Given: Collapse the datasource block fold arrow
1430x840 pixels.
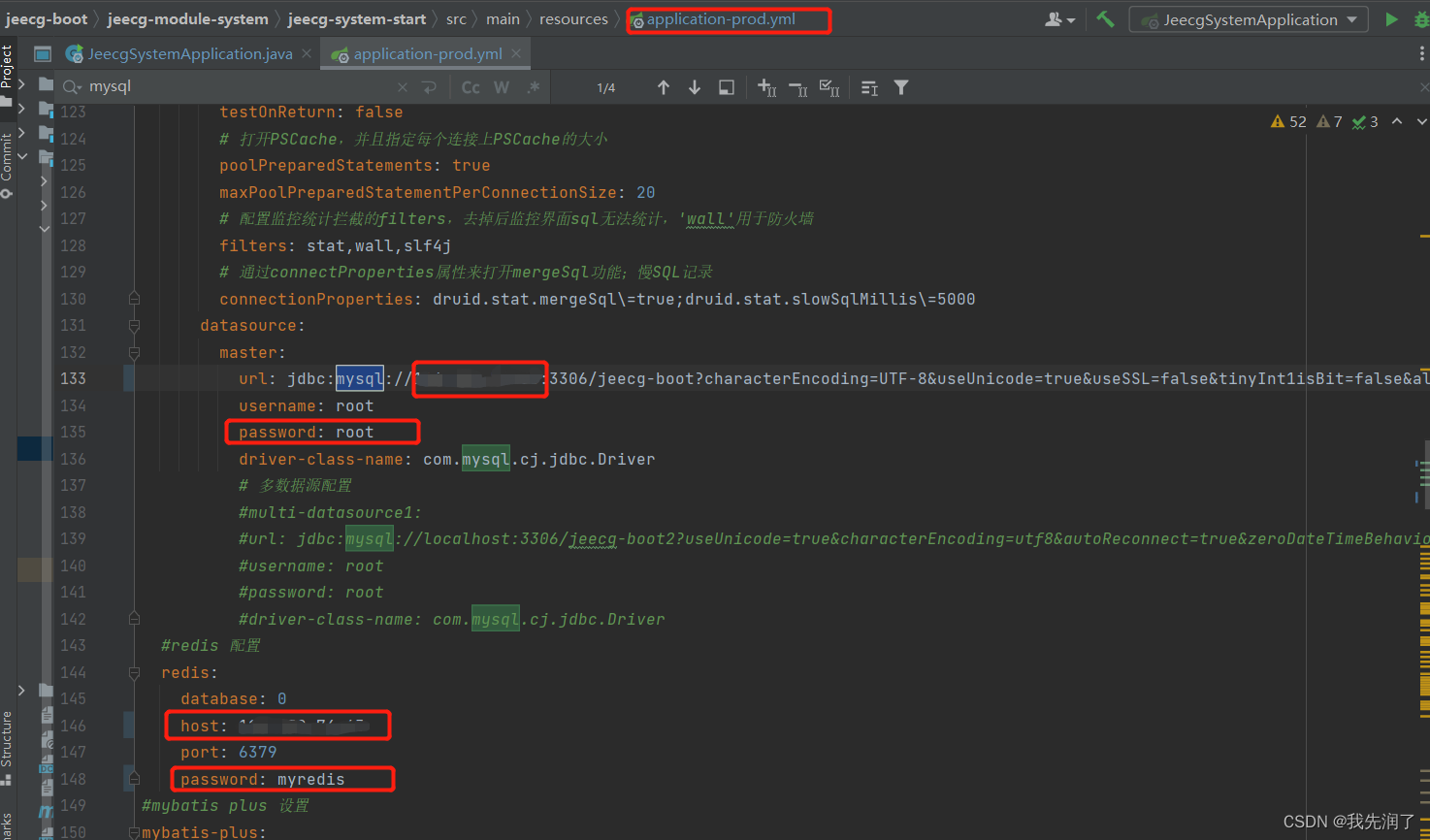Looking at the screenshot, I should pyautogui.click(x=134, y=325).
